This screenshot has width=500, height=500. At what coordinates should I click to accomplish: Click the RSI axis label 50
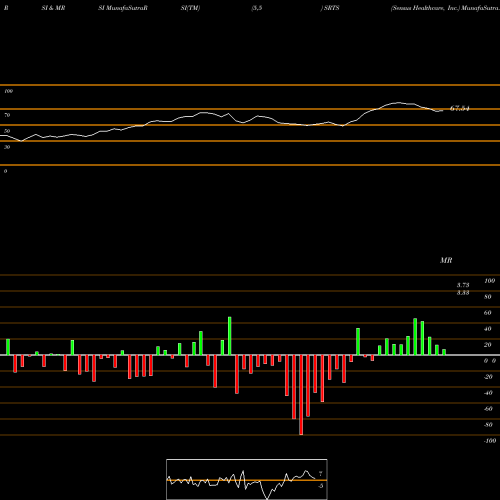(x=7, y=131)
